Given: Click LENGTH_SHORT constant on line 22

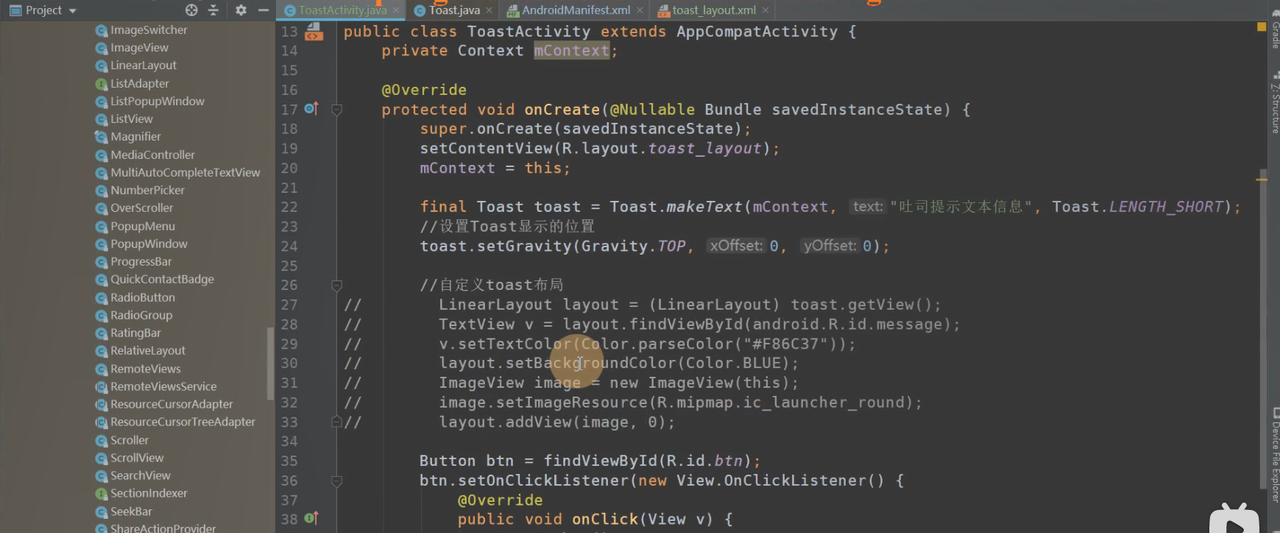Looking at the screenshot, I should coord(1166,207).
